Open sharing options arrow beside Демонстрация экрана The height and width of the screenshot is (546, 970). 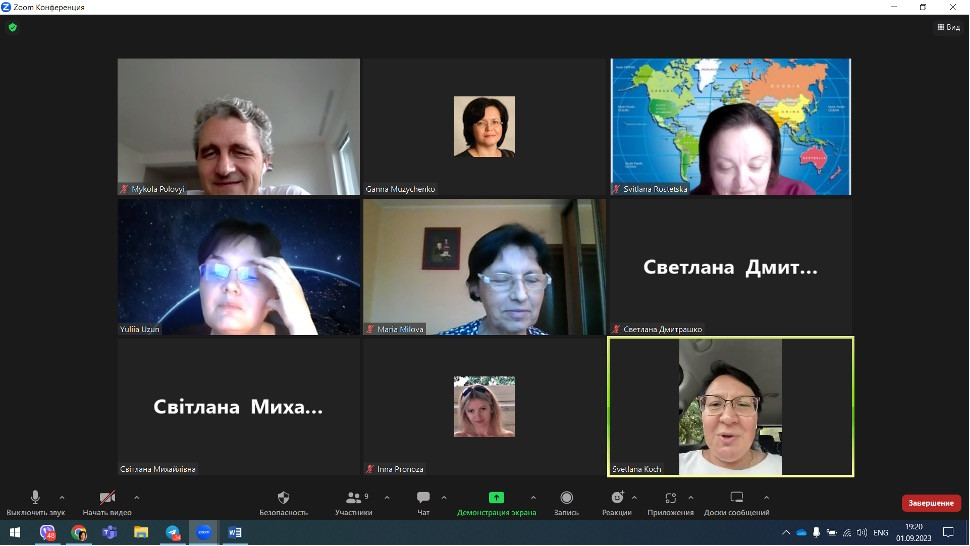[x=533, y=497]
